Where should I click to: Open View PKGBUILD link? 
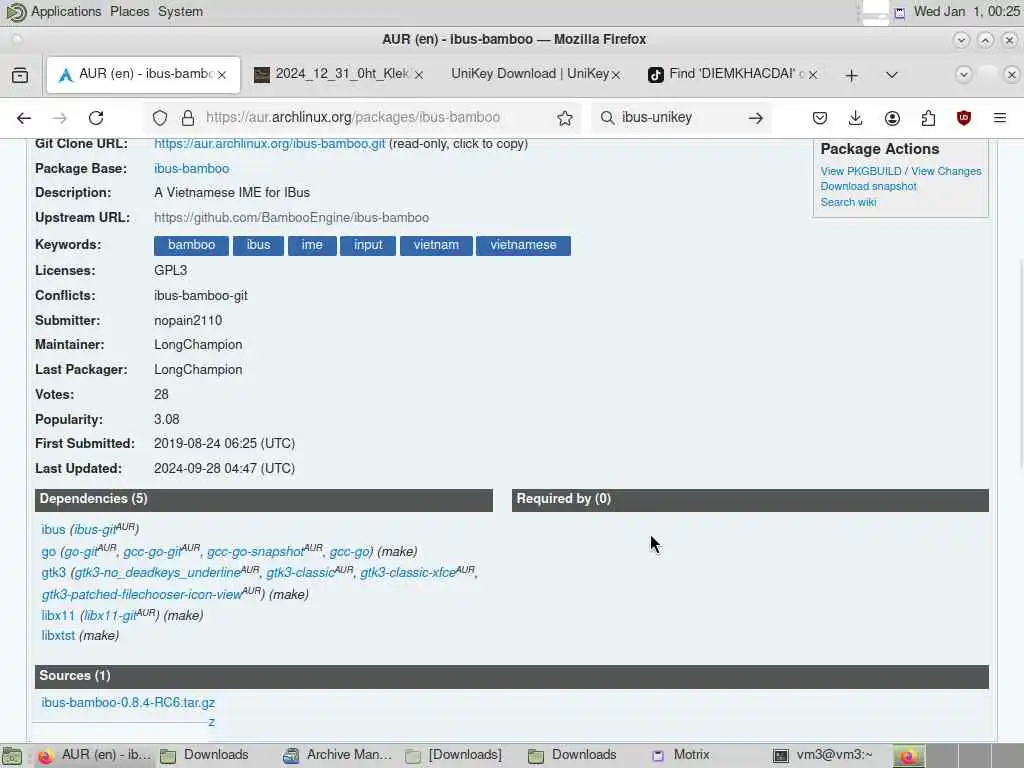coord(861,171)
